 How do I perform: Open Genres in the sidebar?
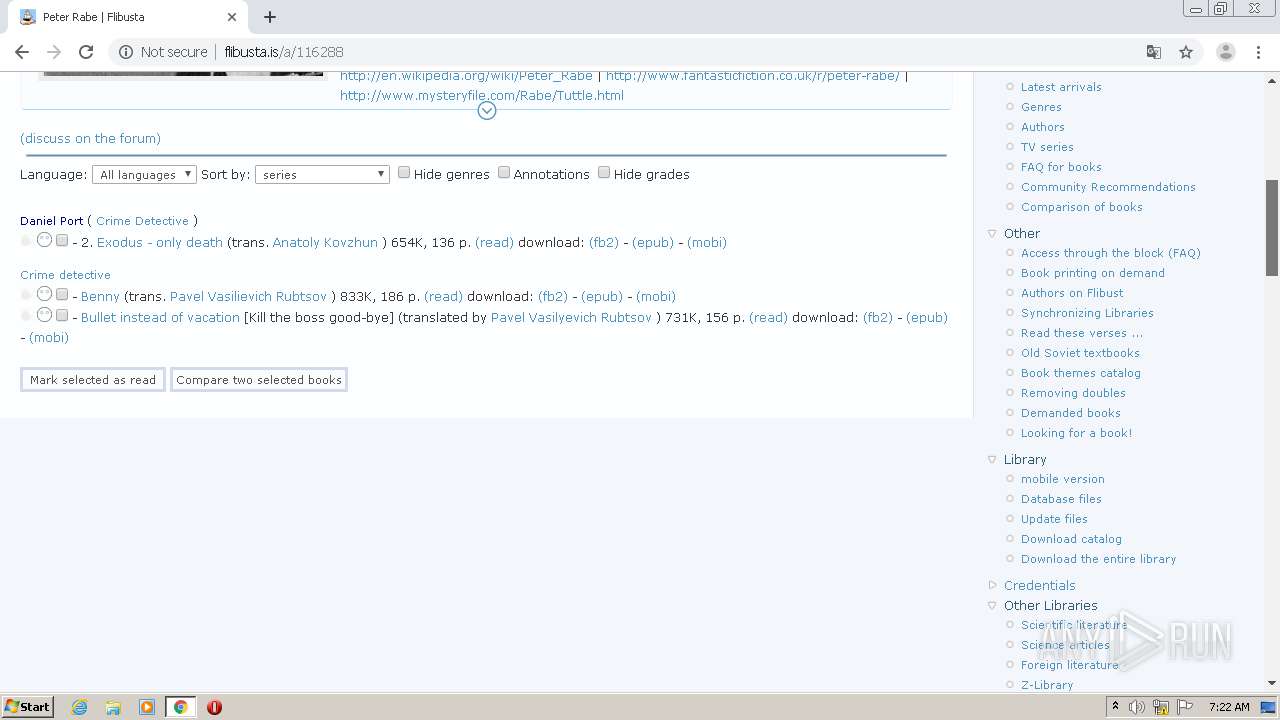[x=1041, y=107]
